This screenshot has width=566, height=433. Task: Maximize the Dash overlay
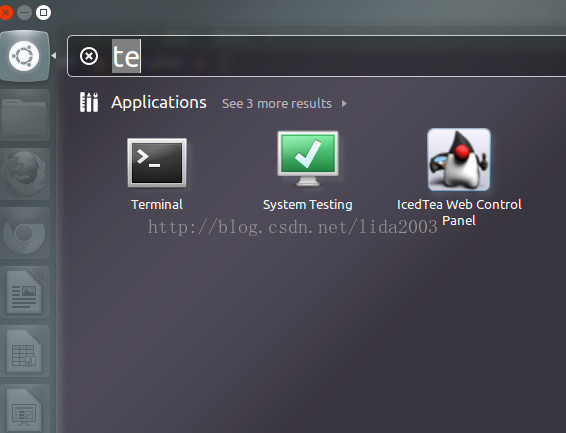point(43,13)
